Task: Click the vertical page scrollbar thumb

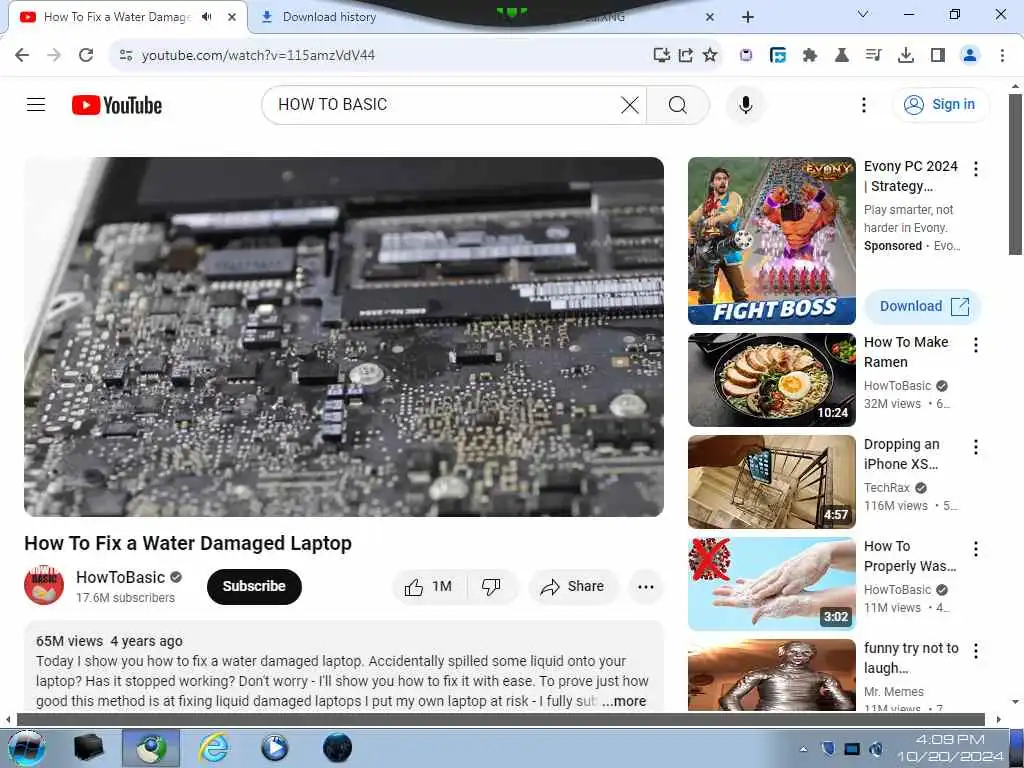Action: [1015, 174]
